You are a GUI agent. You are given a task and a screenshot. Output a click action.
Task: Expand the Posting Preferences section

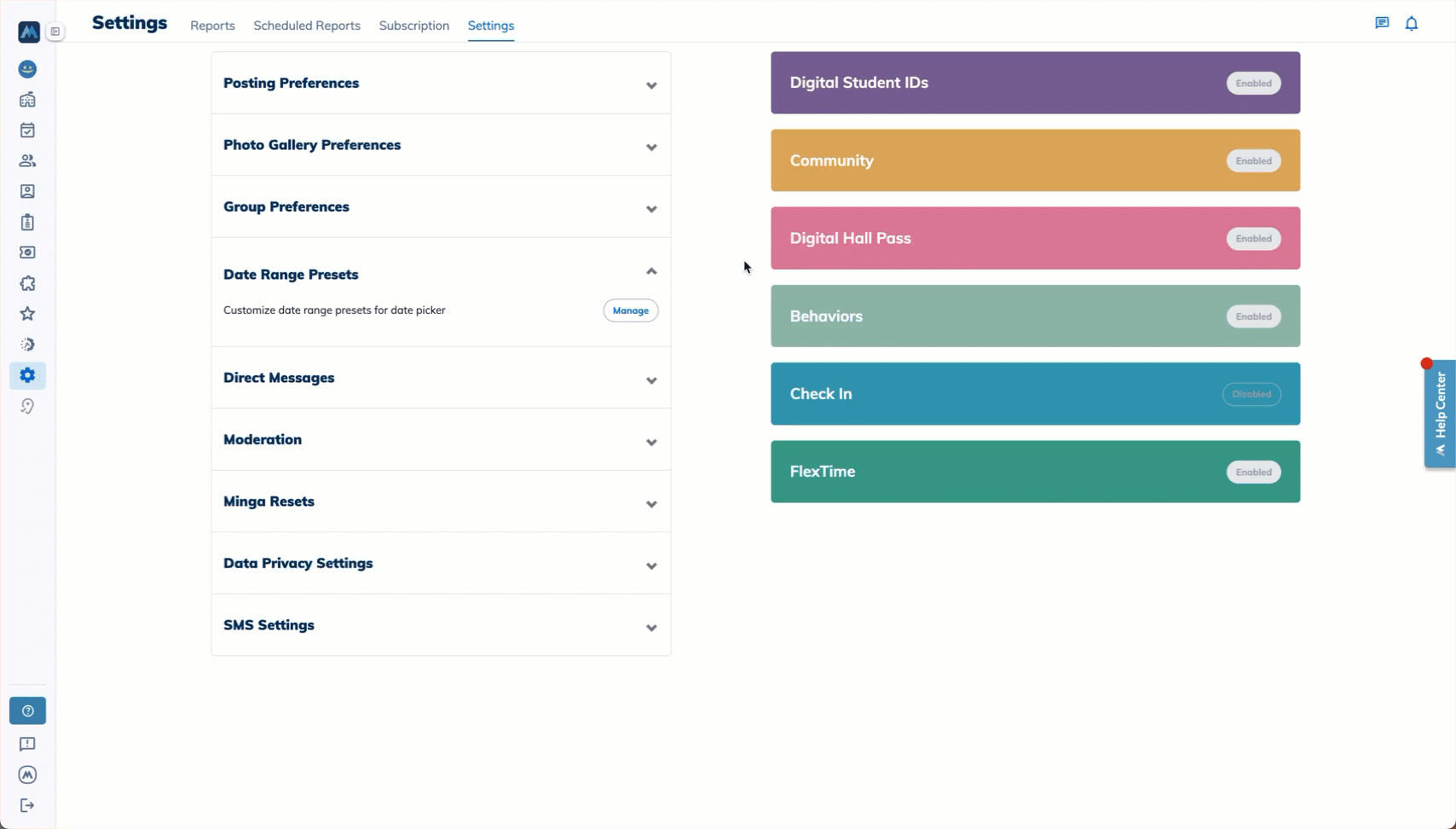[x=441, y=84]
